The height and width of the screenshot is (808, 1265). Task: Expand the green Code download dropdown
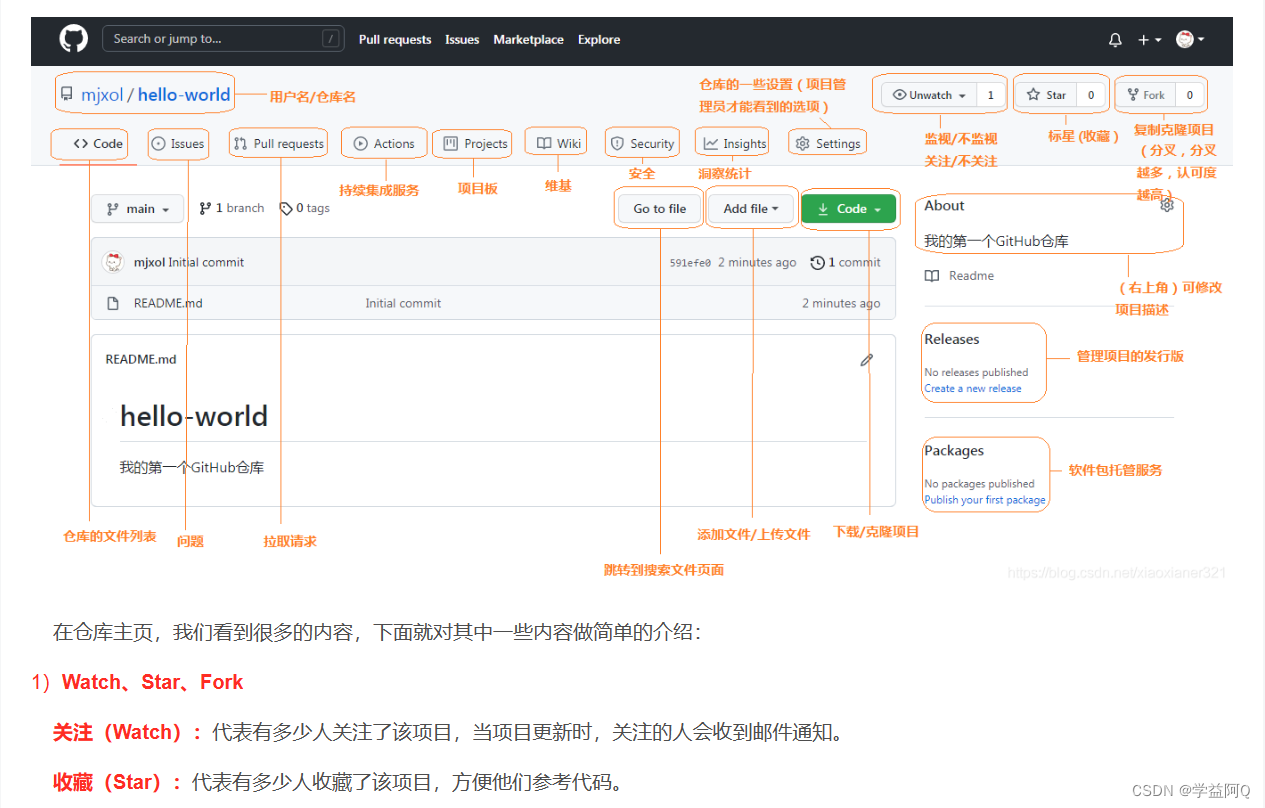point(849,209)
